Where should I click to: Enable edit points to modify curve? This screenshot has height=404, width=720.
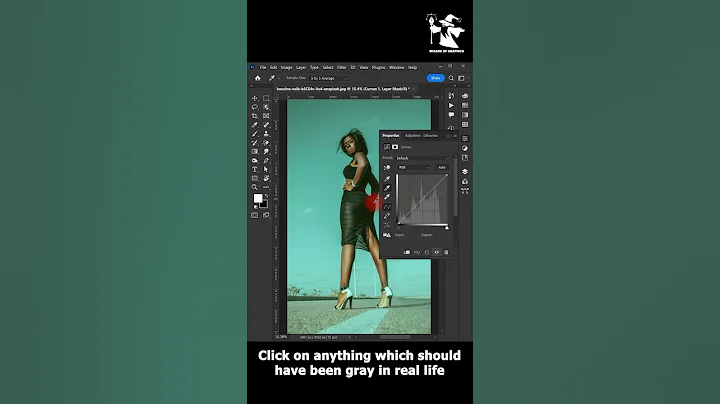click(387, 207)
